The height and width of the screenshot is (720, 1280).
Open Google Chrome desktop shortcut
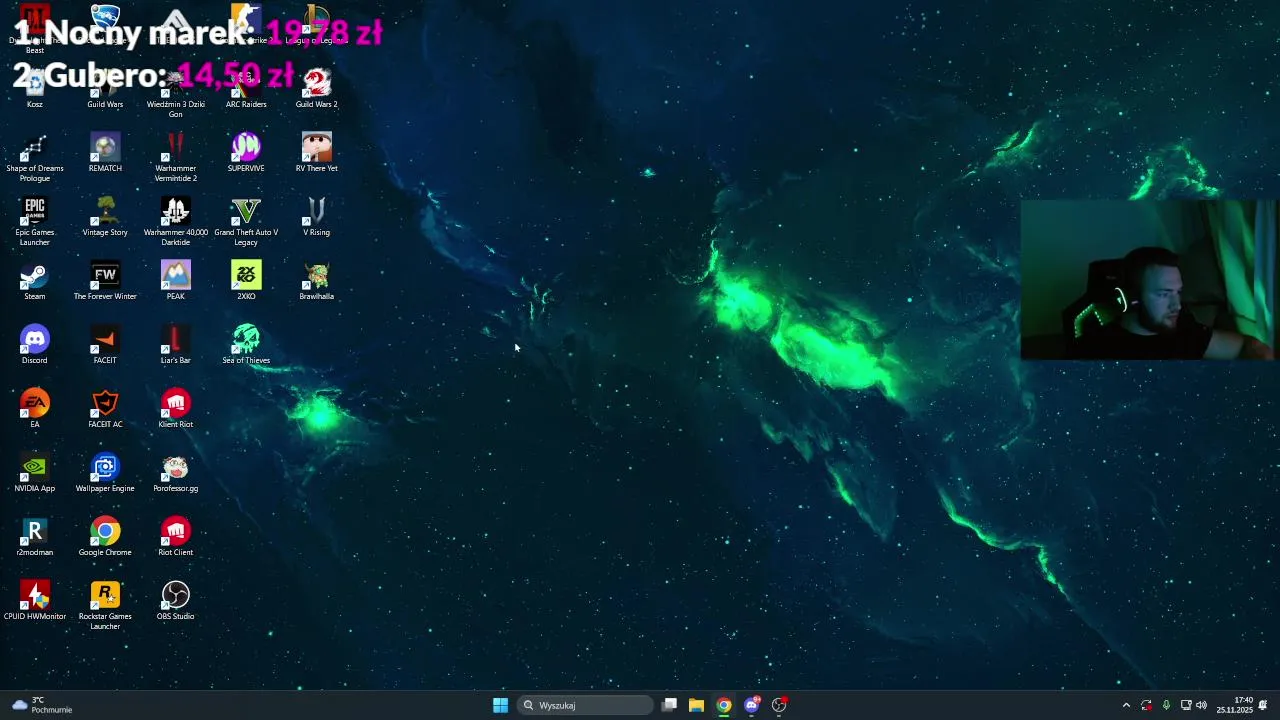tap(105, 536)
